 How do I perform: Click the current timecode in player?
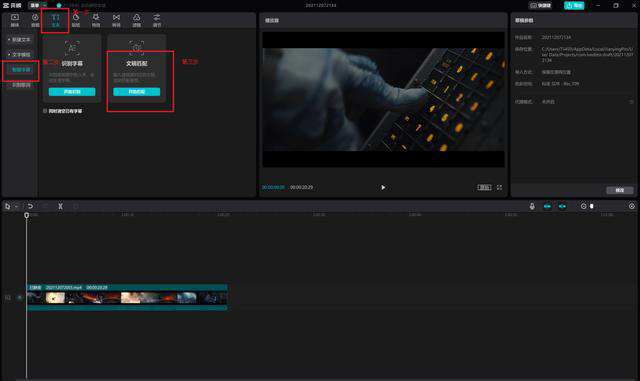[x=273, y=187]
